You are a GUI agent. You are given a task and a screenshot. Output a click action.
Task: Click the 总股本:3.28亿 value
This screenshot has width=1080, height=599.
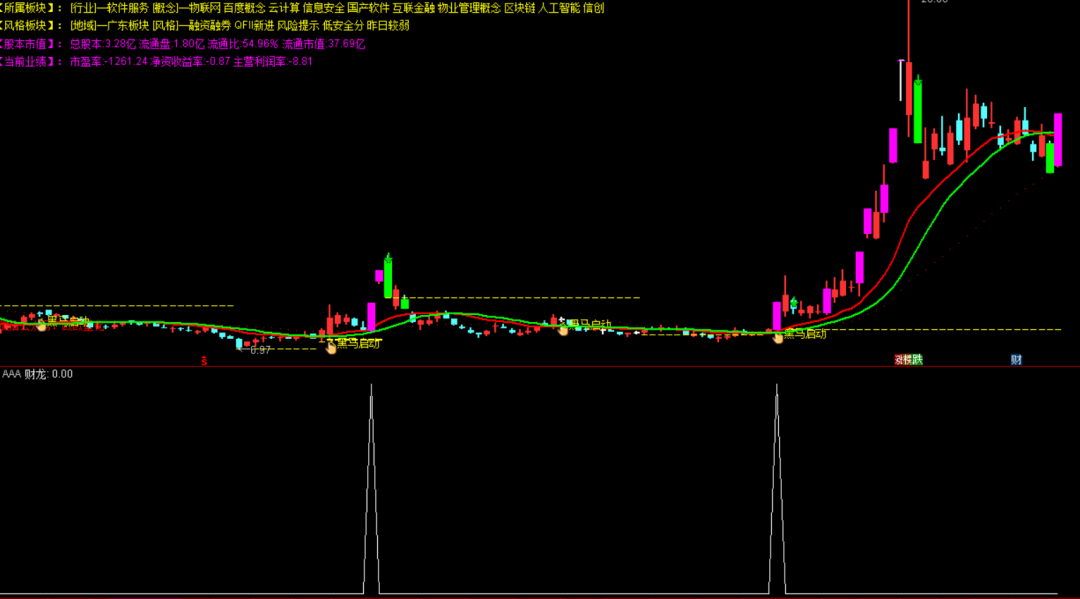[x=103, y=43]
